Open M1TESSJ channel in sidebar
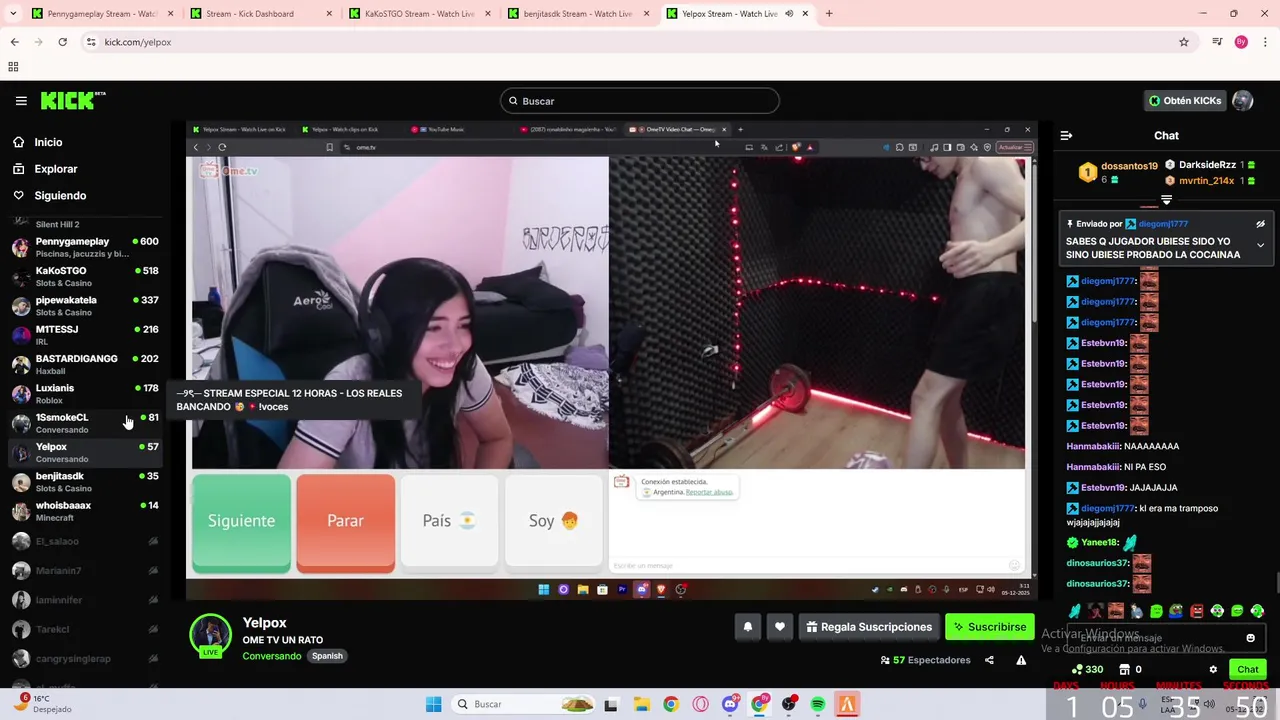 pyautogui.click(x=85, y=335)
